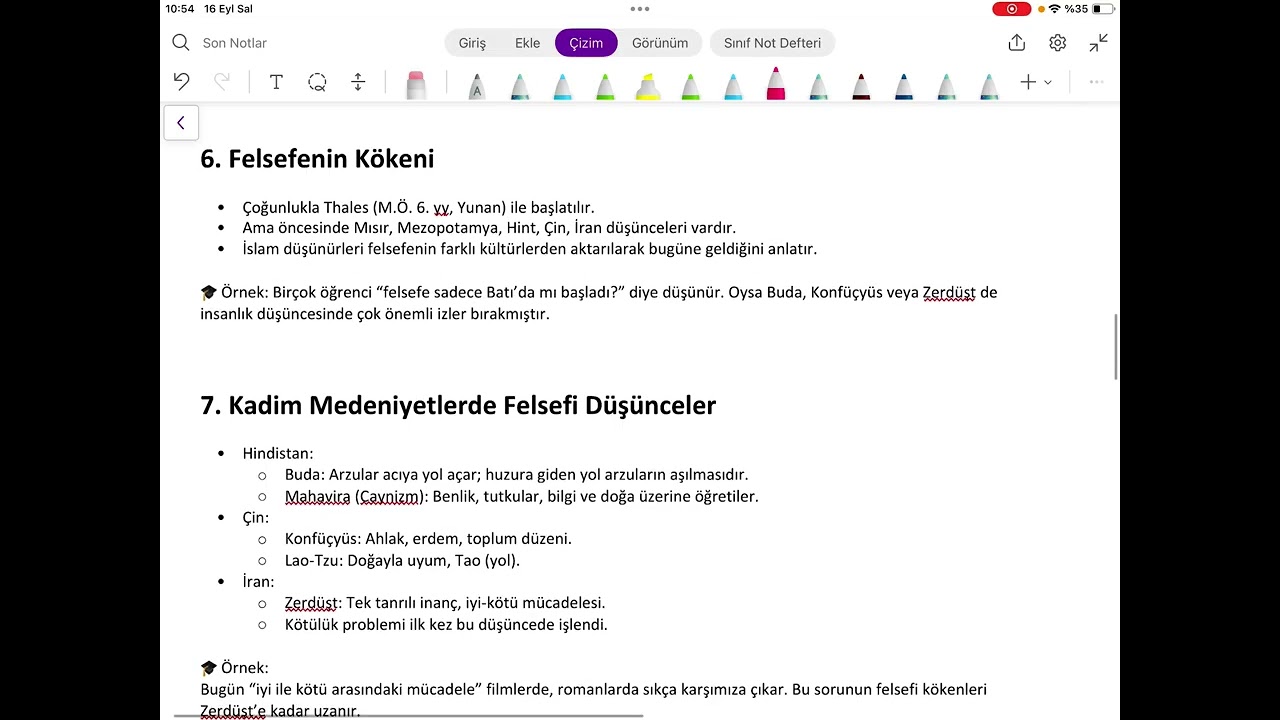Open the toolbar overflow three dots
1280x720 pixels.
[x=1096, y=82]
